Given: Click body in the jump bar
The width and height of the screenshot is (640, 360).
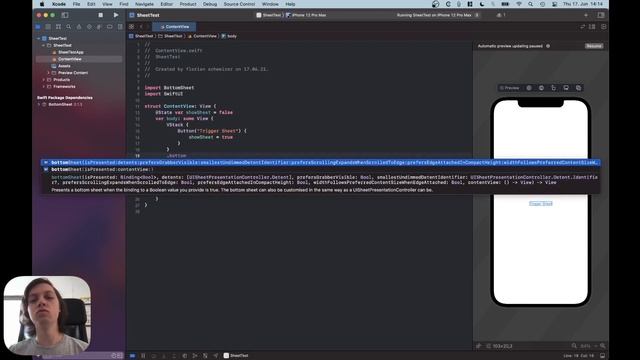Looking at the screenshot, I should coord(229,36).
